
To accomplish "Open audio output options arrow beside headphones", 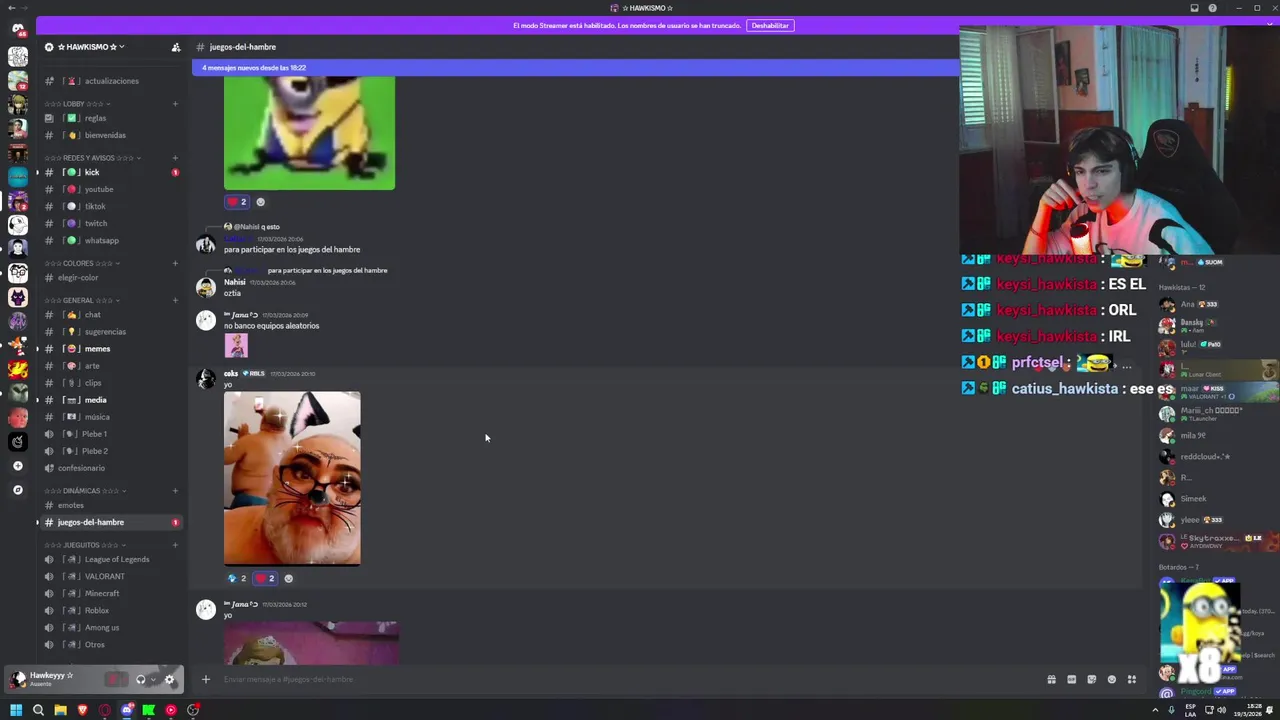I will [152, 680].
